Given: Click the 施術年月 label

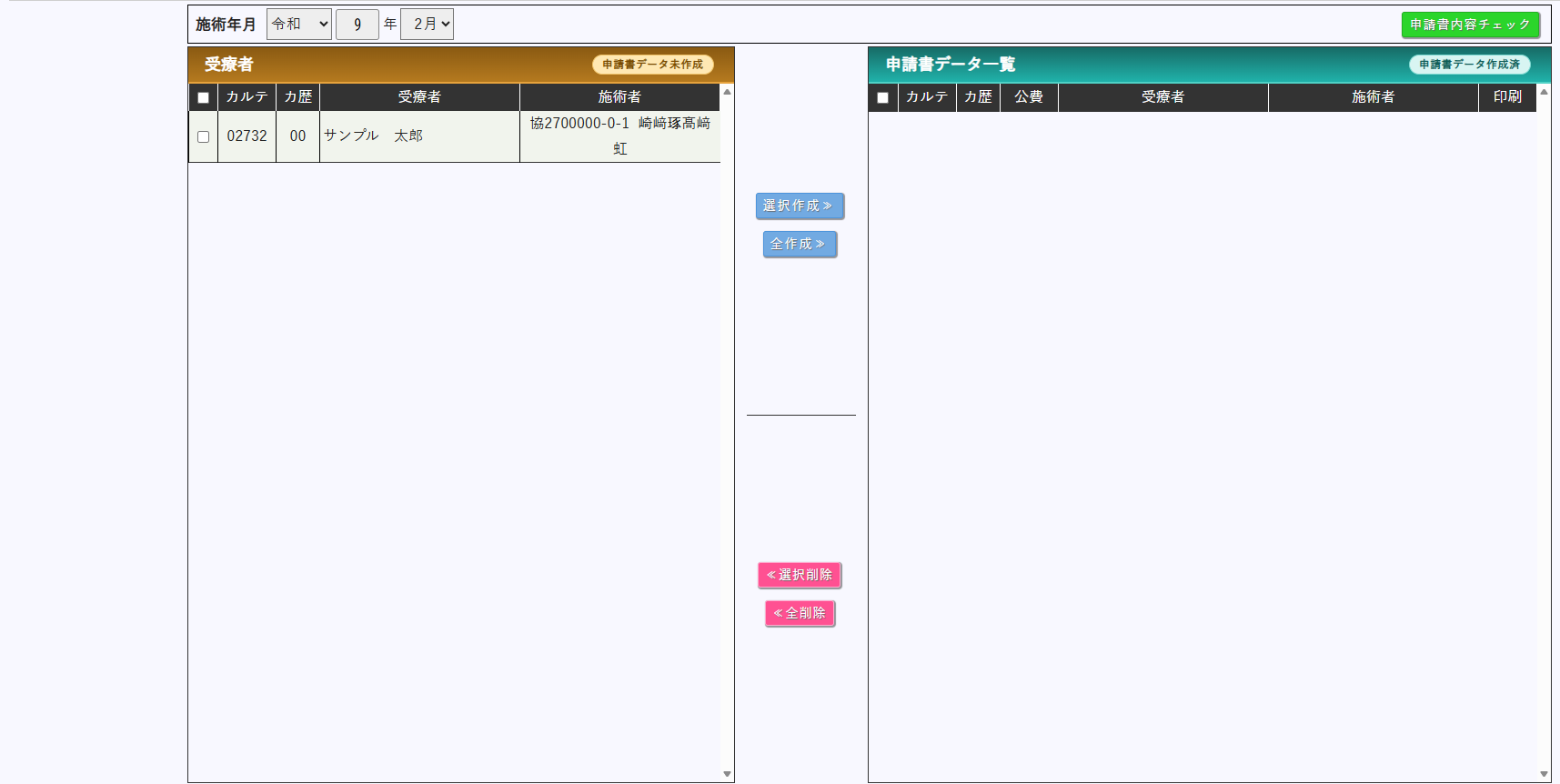Looking at the screenshot, I should (x=226, y=25).
